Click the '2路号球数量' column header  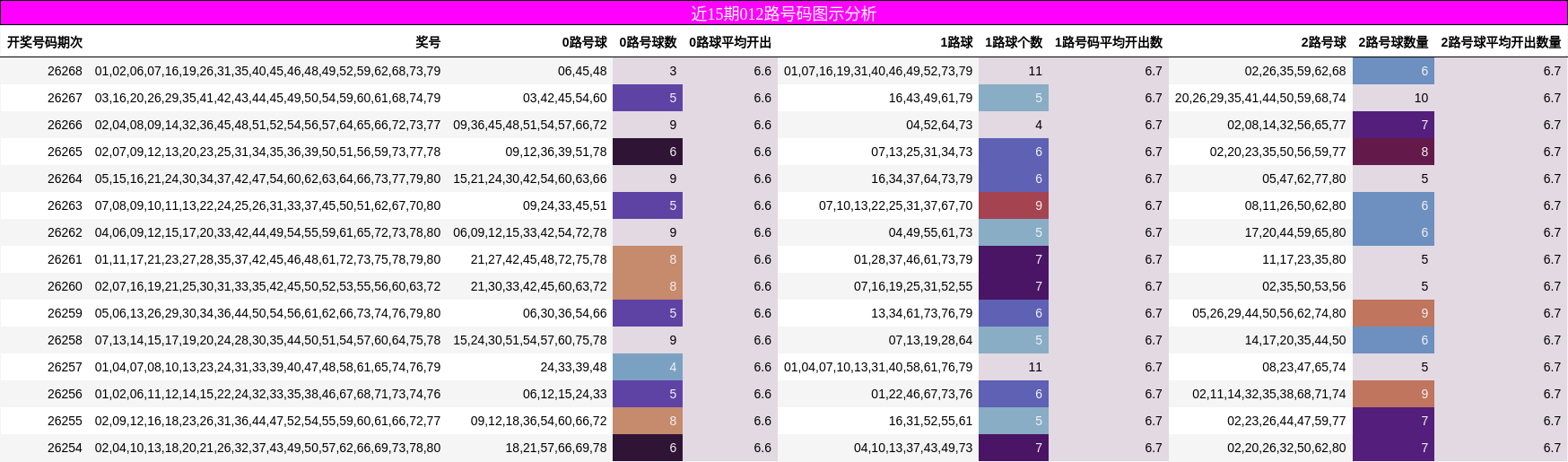click(1393, 42)
